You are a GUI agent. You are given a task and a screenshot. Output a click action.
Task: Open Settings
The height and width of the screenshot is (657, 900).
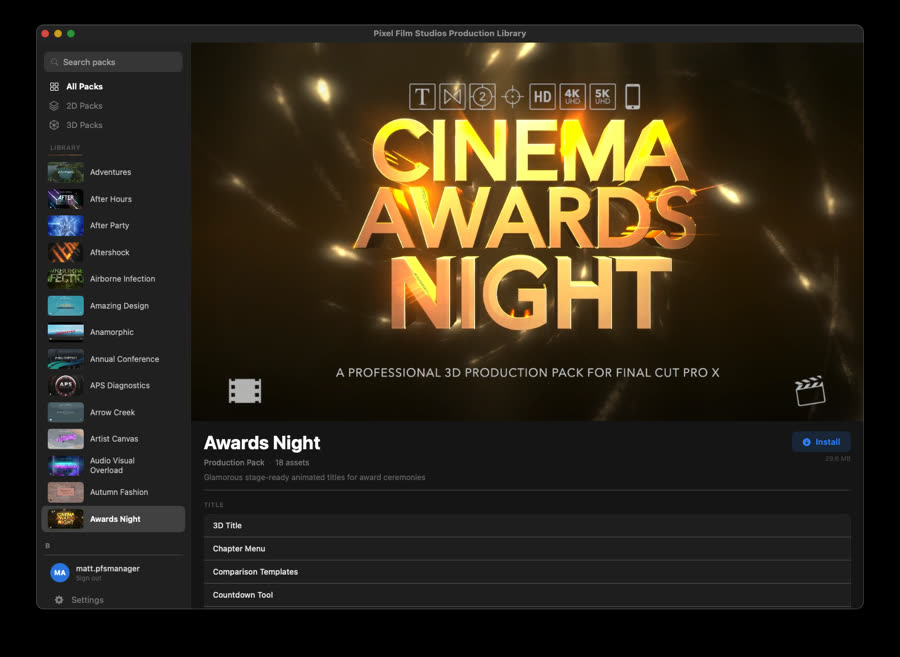(87, 600)
